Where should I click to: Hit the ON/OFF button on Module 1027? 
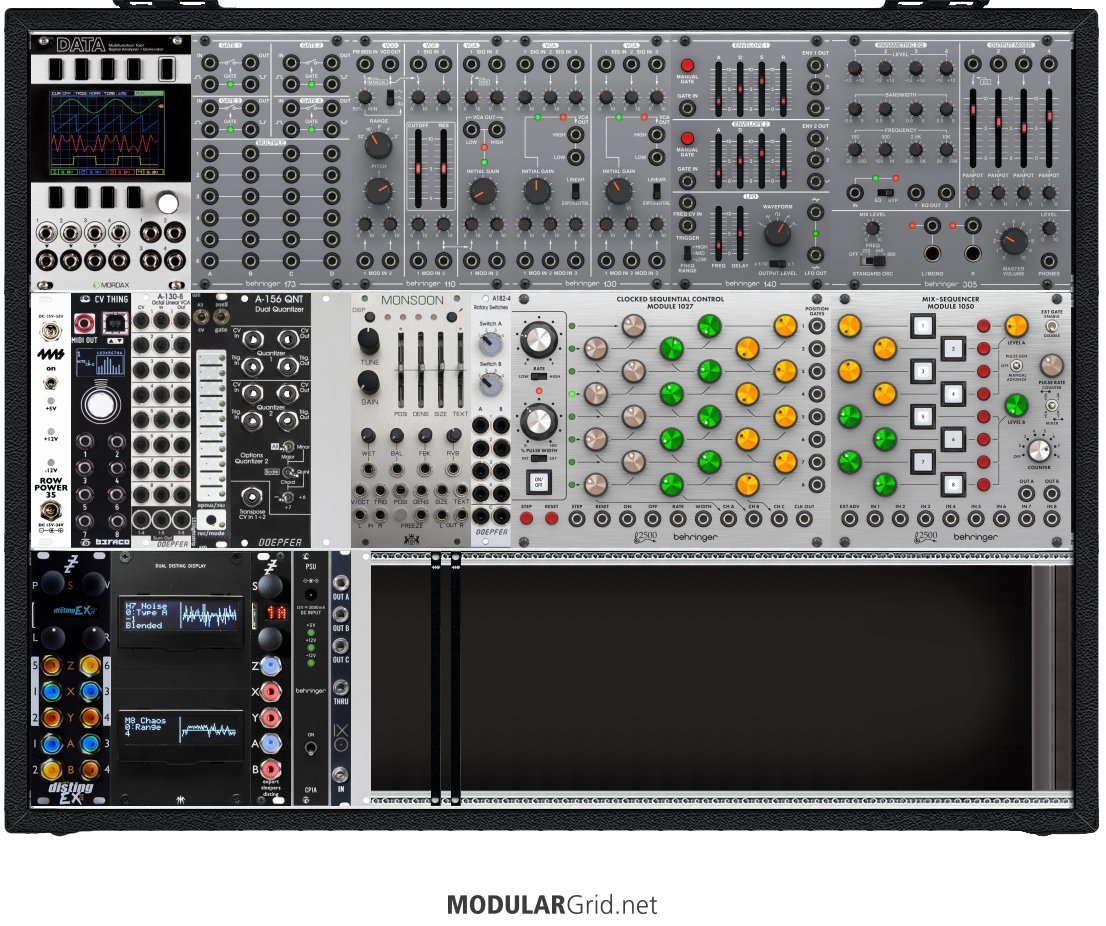[x=538, y=482]
